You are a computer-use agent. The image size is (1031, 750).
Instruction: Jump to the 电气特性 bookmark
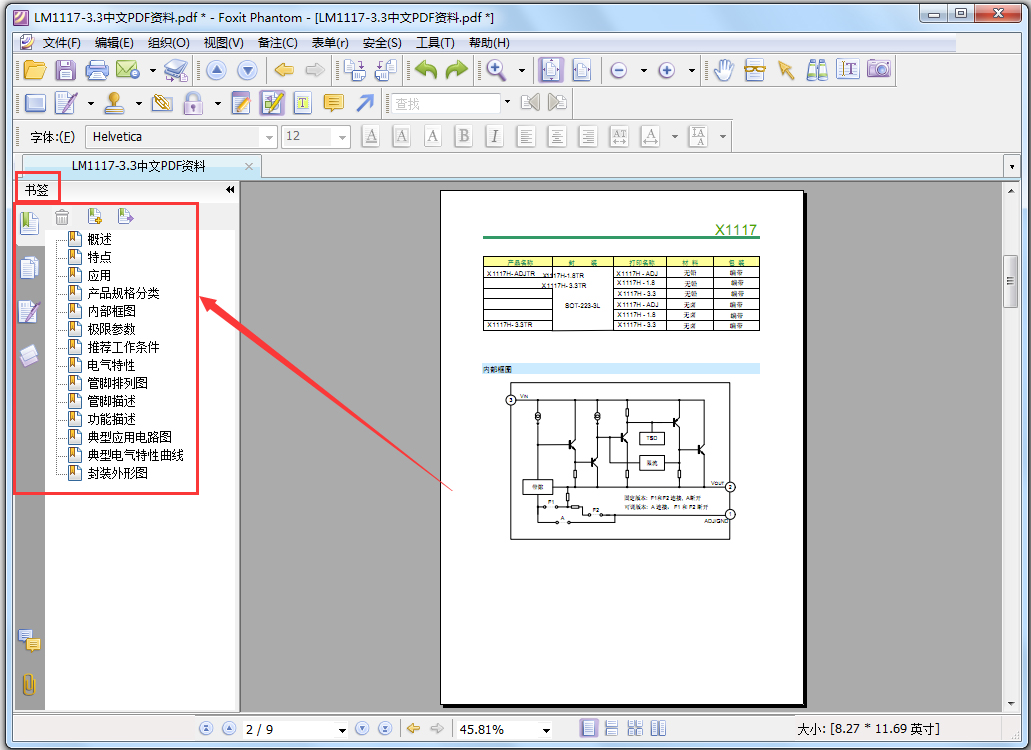click(x=111, y=365)
